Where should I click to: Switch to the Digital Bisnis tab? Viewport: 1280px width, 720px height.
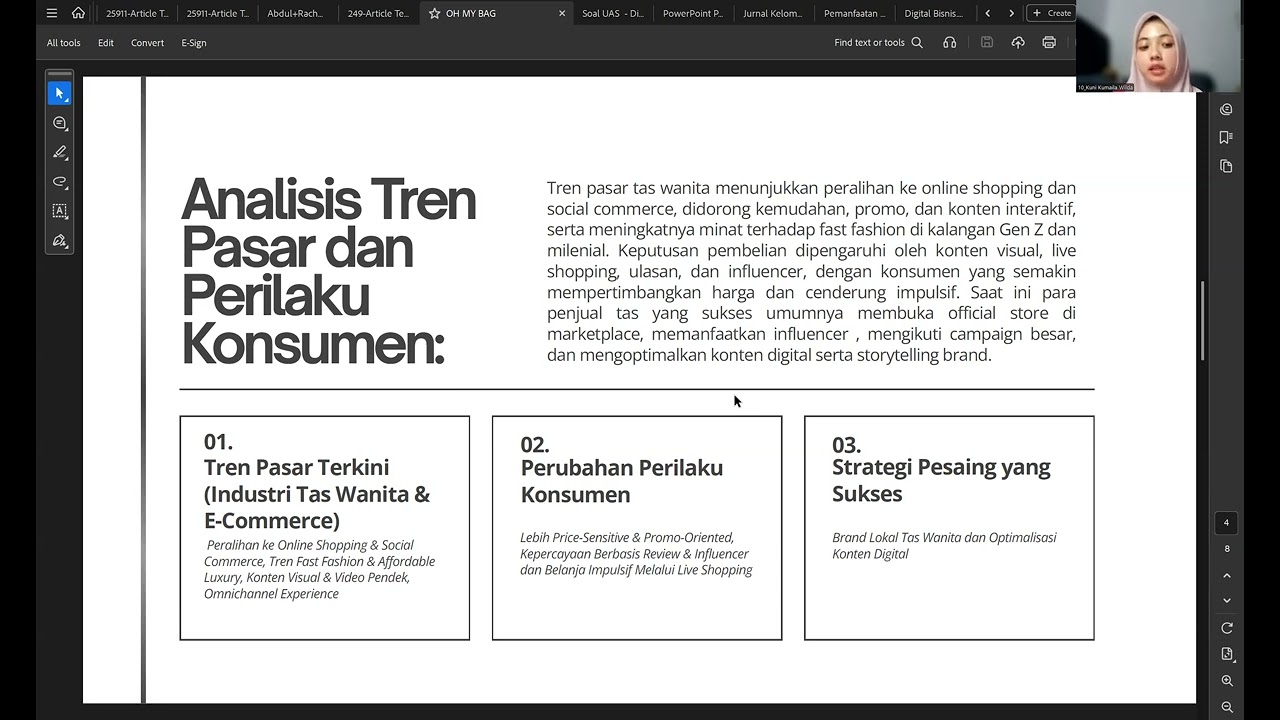tap(934, 13)
